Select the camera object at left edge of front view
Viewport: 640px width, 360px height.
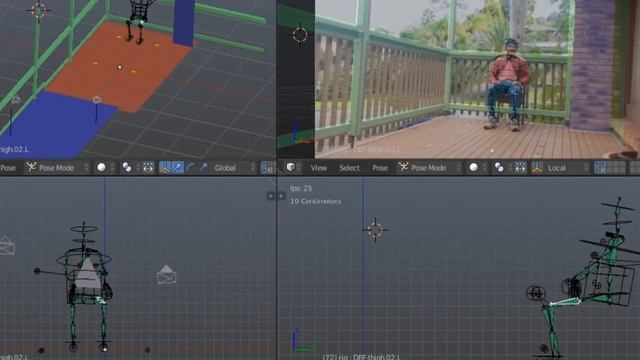pyautogui.click(x=7, y=246)
